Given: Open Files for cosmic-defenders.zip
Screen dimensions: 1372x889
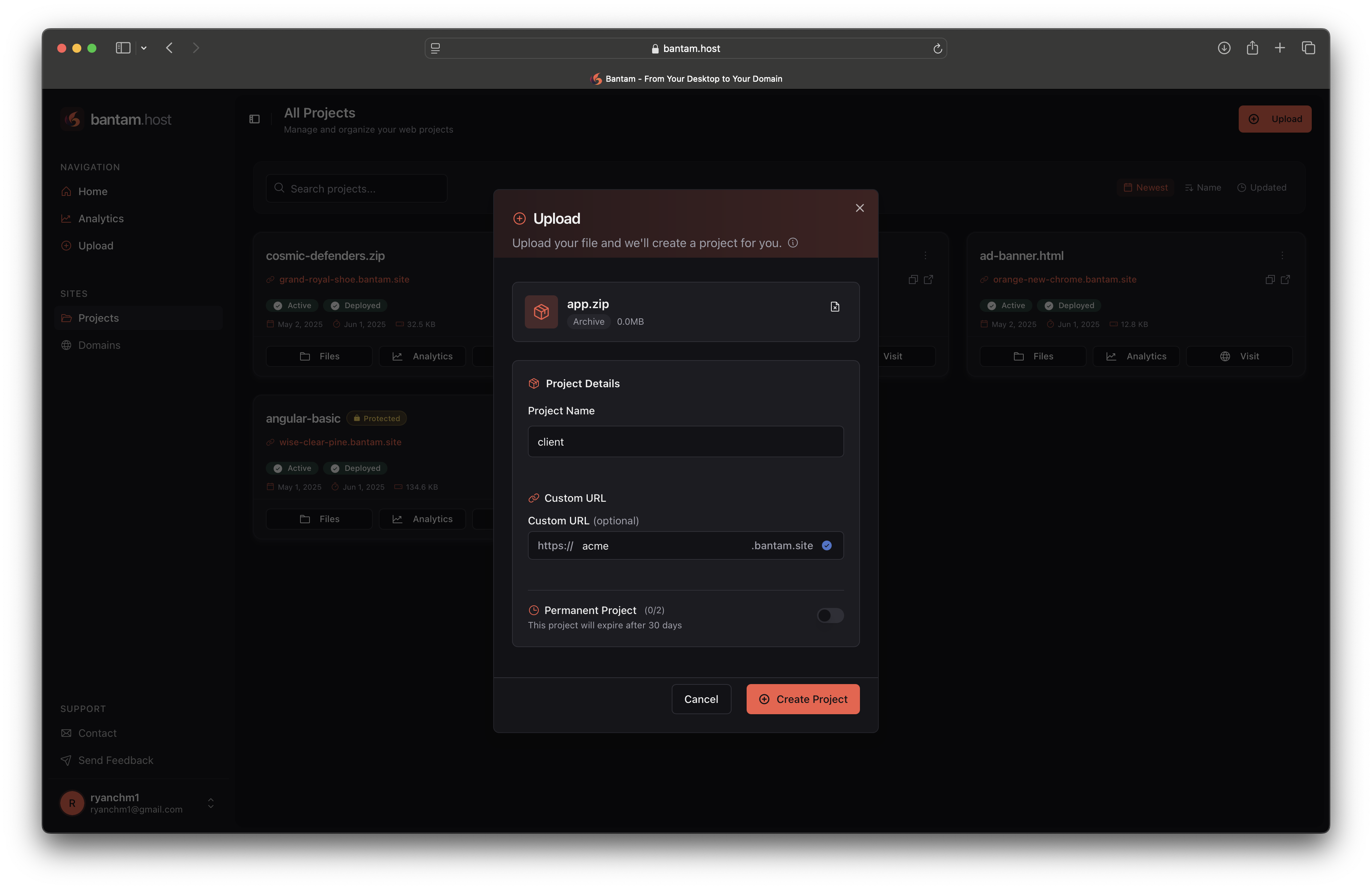Looking at the screenshot, I should [319, 356].
